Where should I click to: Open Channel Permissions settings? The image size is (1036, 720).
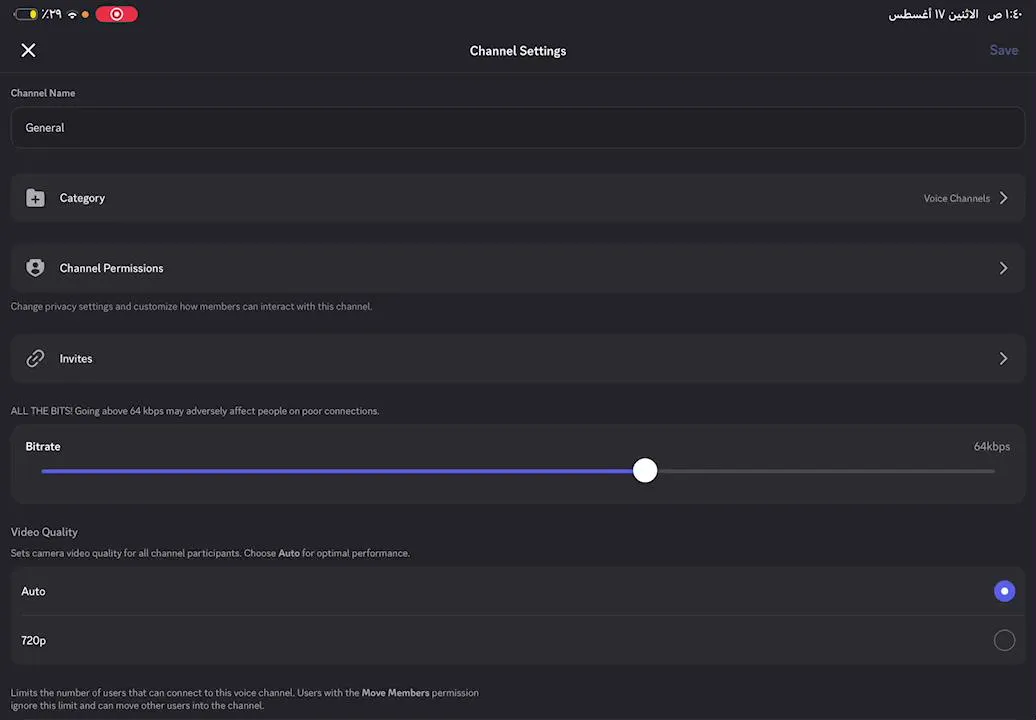point(517,268)
